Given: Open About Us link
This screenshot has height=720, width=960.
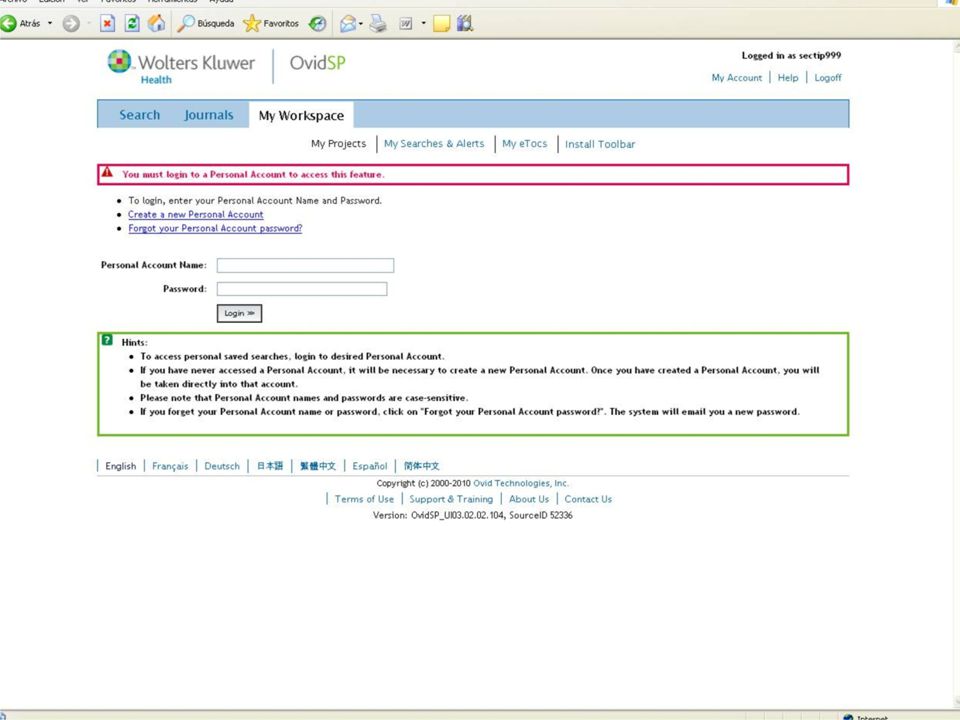Looking at the screenshot, I should [x=529, y=499].
